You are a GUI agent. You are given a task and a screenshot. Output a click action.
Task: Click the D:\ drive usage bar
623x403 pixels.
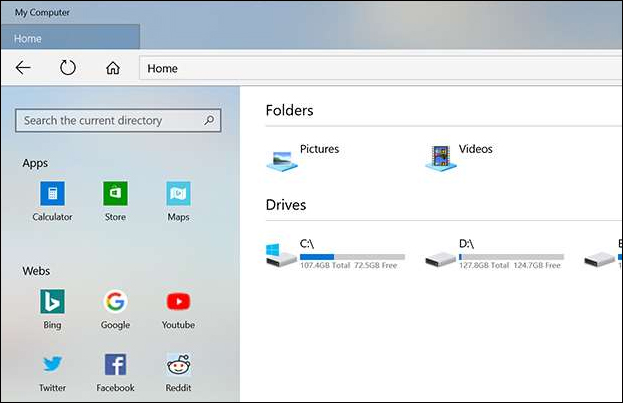tap(511, 257)
